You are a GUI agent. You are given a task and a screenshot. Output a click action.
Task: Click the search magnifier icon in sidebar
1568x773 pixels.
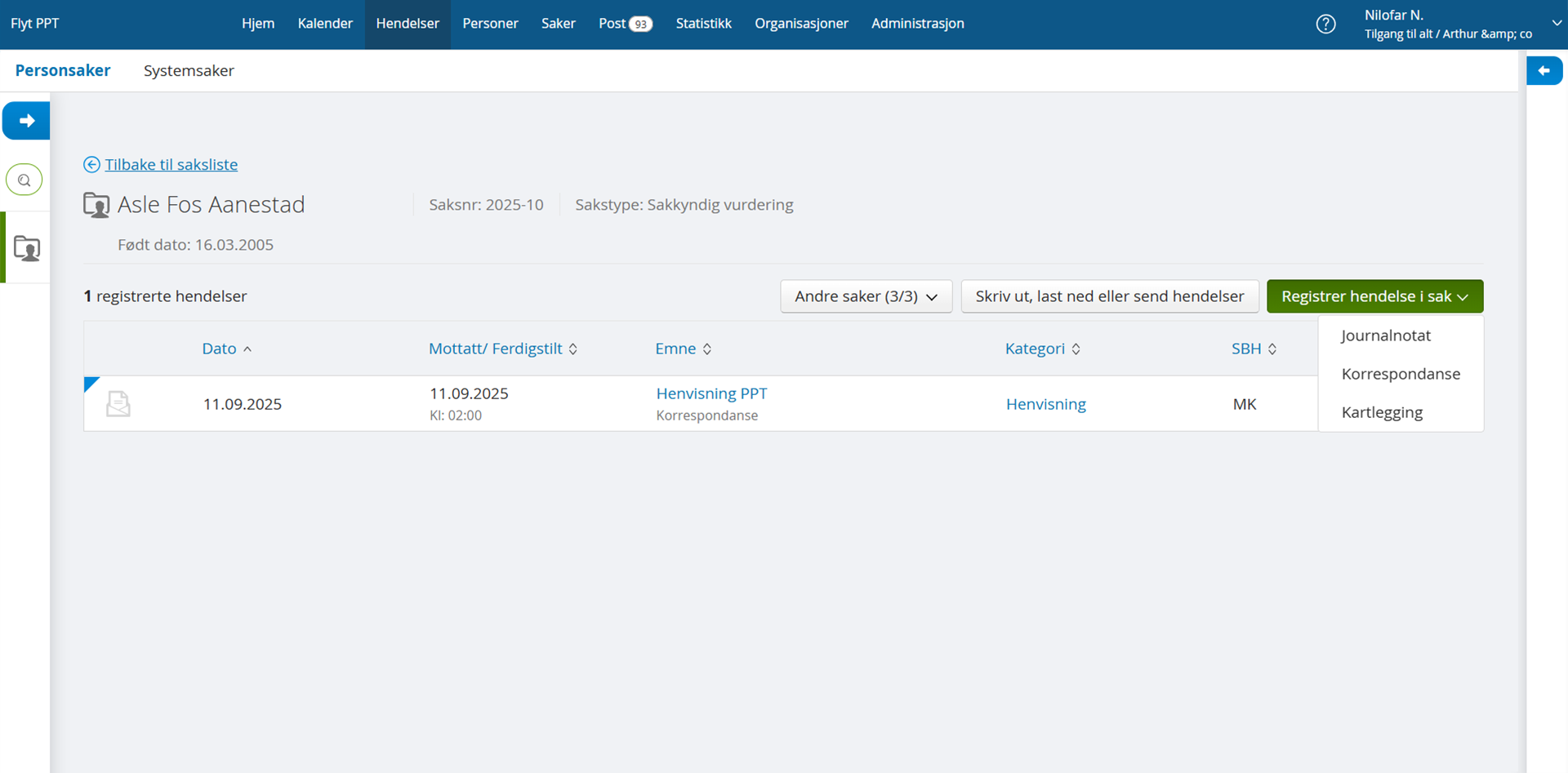coord(24,180)
